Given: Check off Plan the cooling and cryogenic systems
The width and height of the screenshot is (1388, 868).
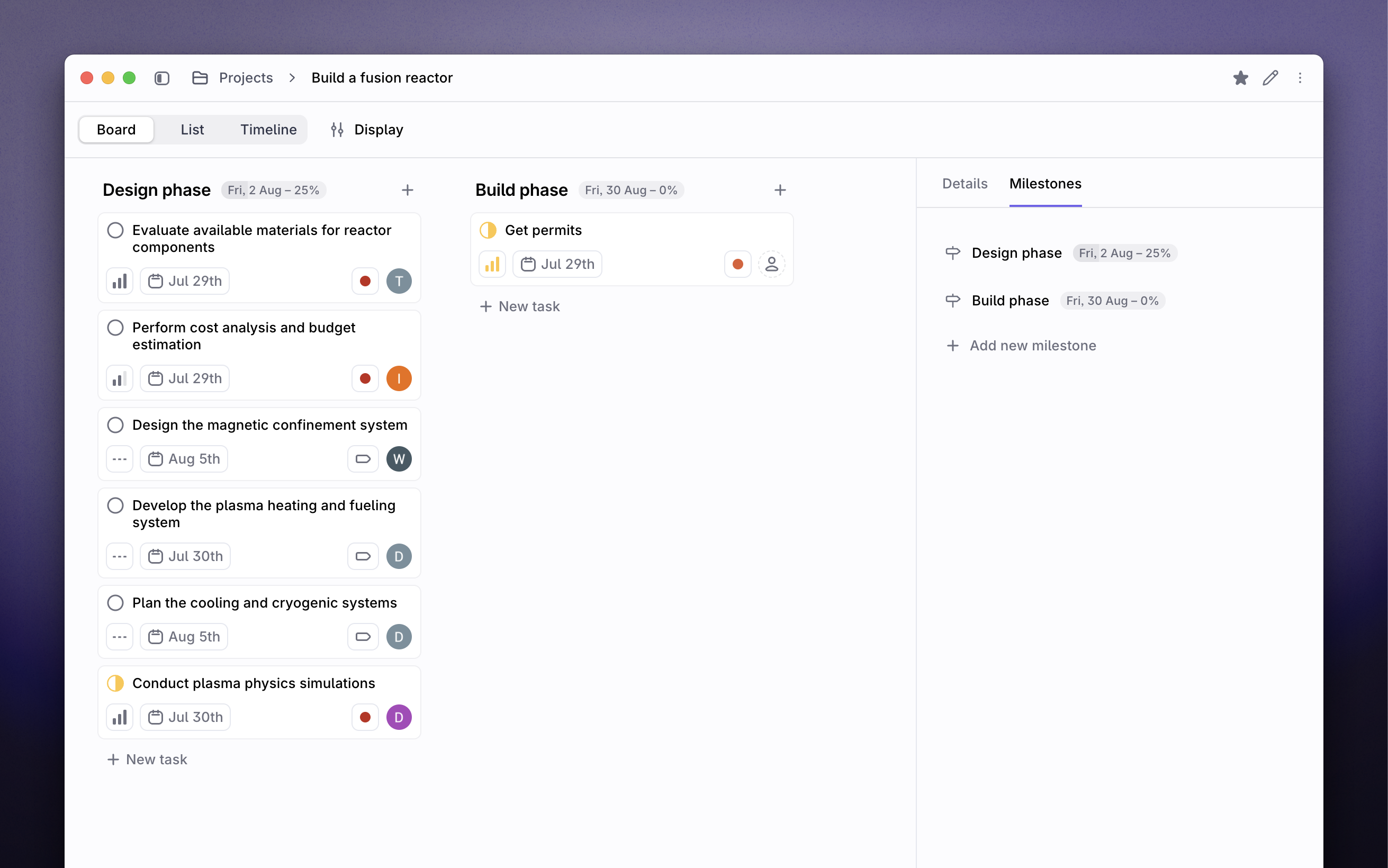Looking at the screenshot, I should click(115, 603).
